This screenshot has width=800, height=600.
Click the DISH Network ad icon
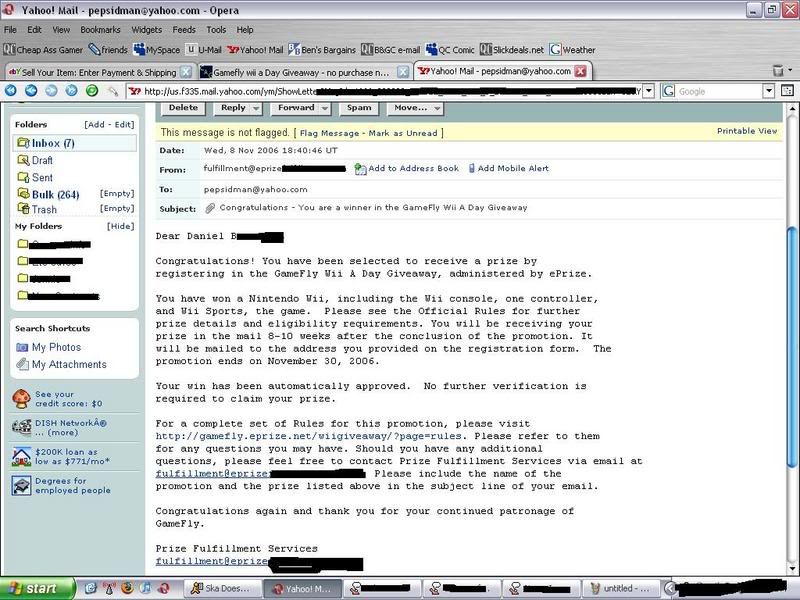pyautogui.click(x=21, y=427)
